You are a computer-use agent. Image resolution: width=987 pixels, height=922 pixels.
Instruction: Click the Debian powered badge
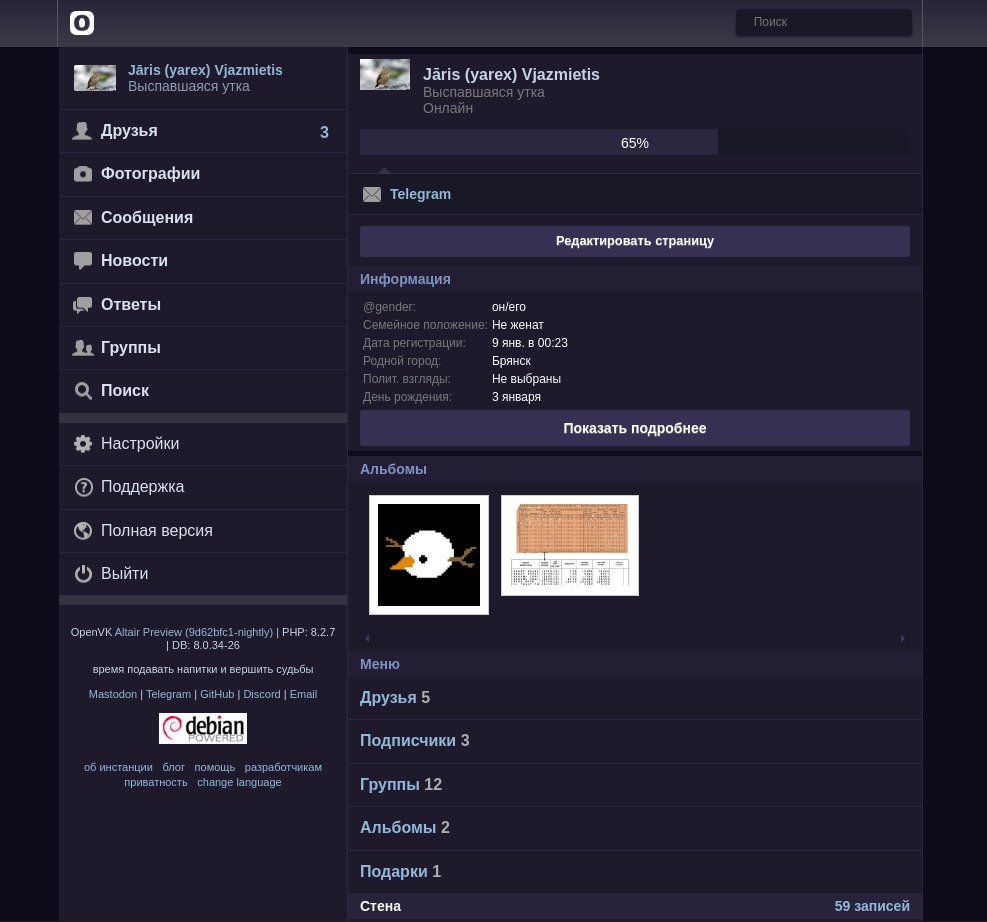point(203,728)
